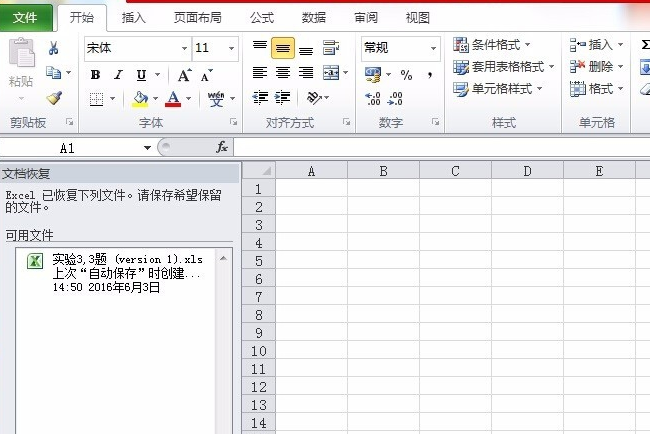Open the 文件 tab
The height and width of the screenshot is (434, 650).
pos(25,17)
